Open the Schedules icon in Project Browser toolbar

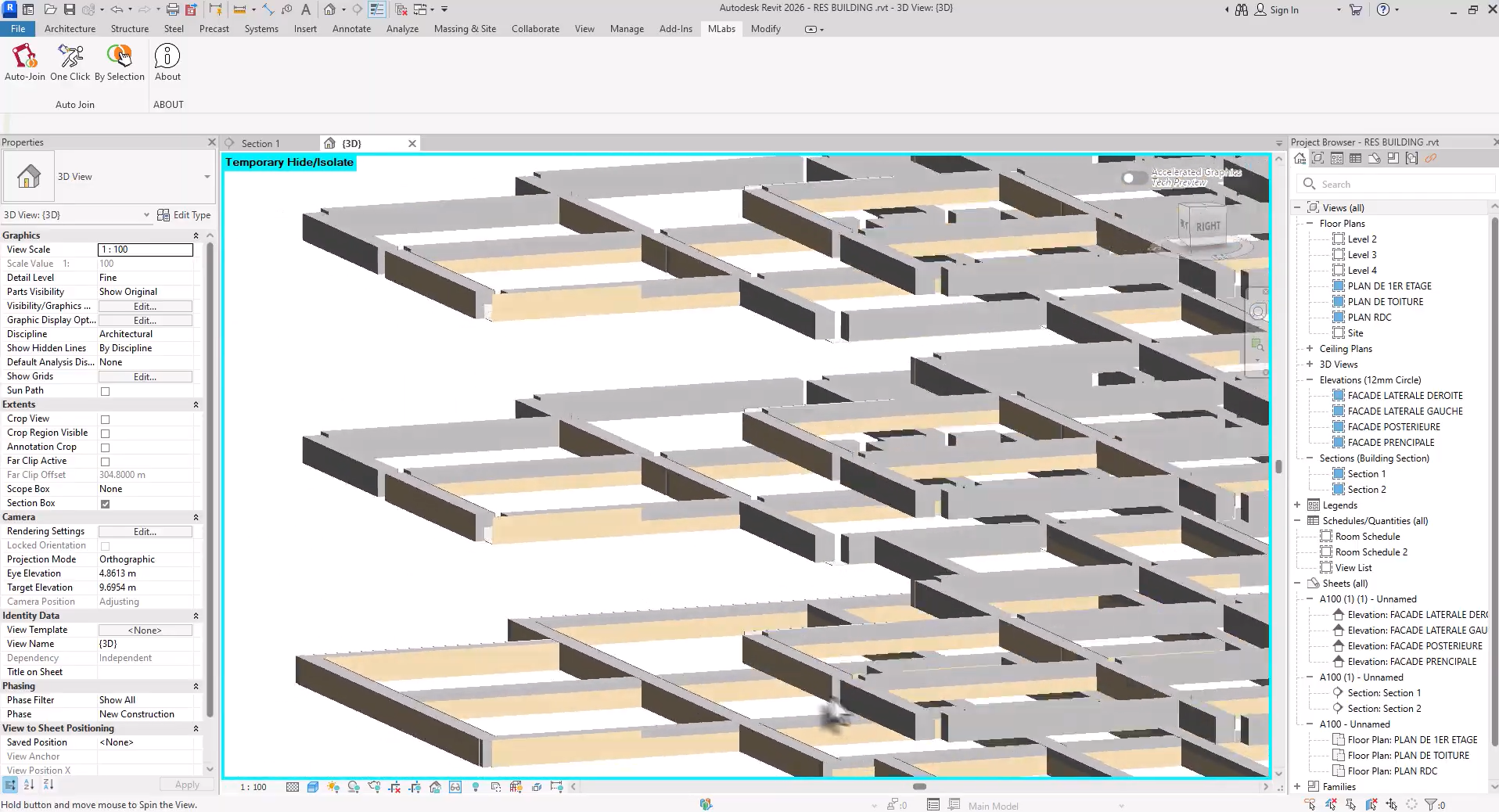[x=1355, y=158]
